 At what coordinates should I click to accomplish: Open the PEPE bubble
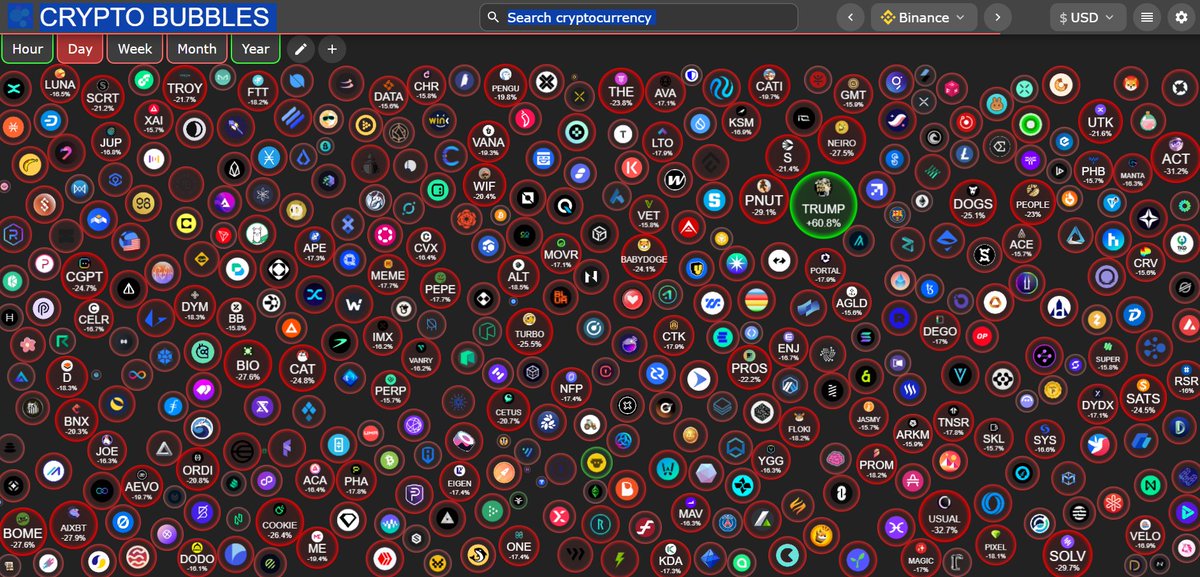click(x=440, y=286)
